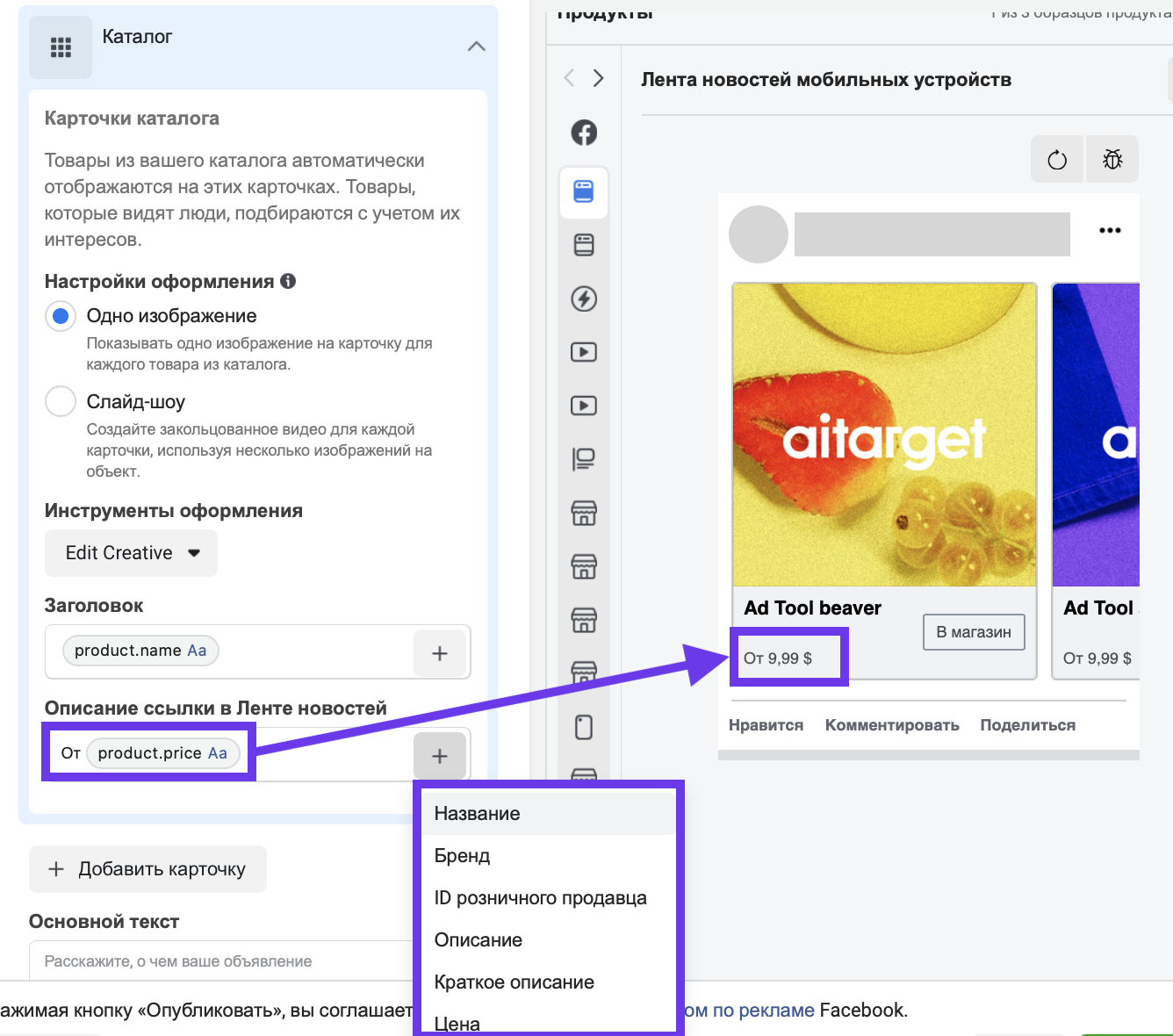Select the fourth storefront icon behind the arrow
This screenshot has width=1173, height=1036.
584,673
